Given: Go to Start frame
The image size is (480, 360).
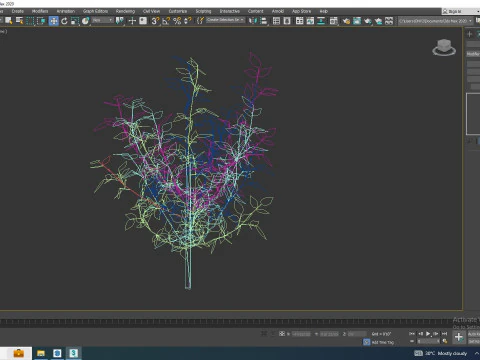Looking at the screenshot, I should [412, 333].
